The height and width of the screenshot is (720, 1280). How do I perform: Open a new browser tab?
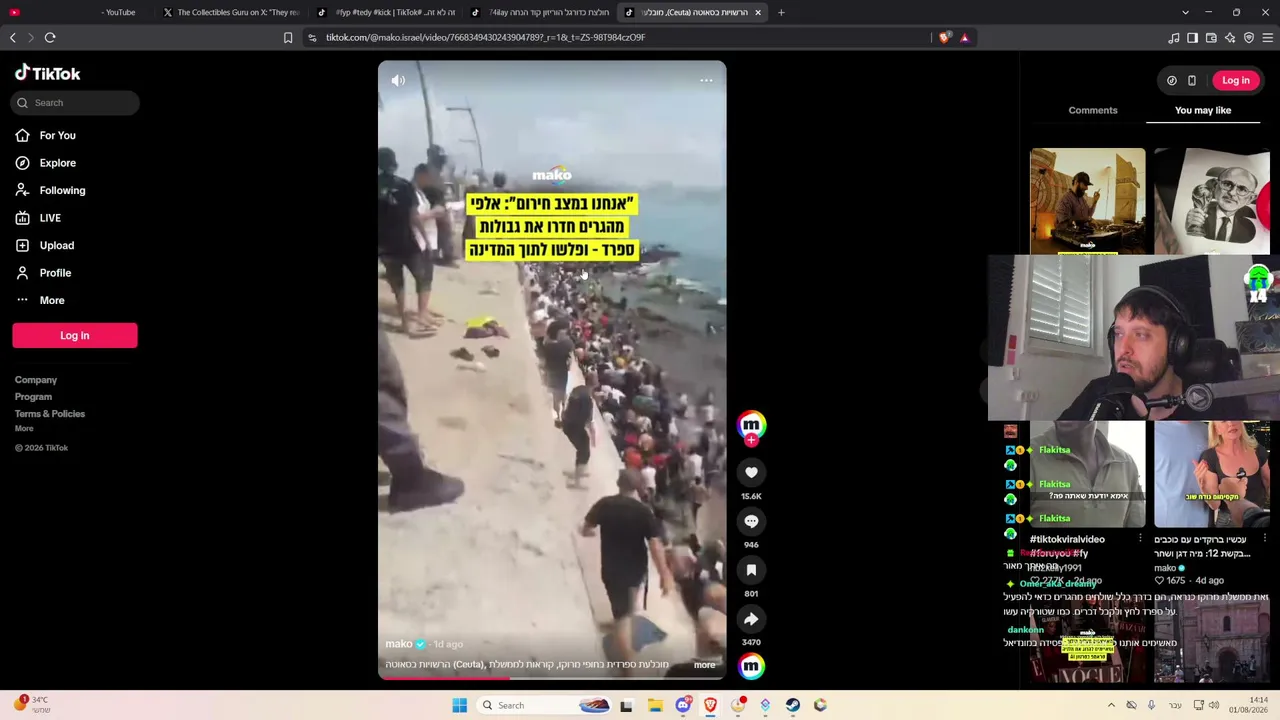point(781,12)
